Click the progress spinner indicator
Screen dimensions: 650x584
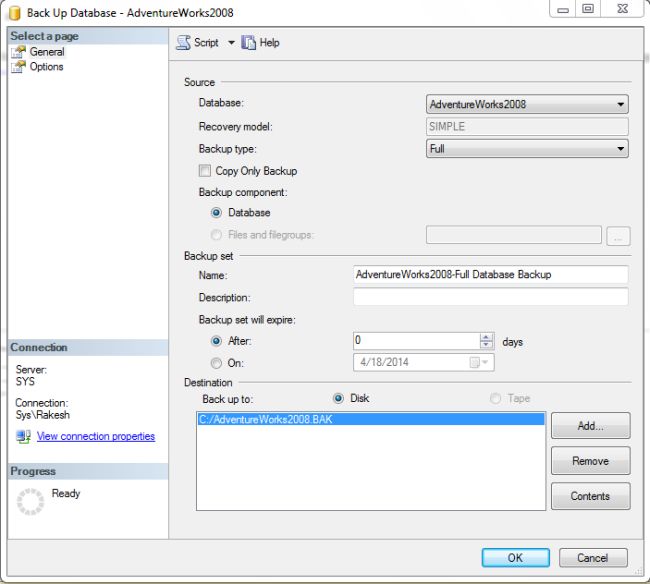coord(30,502)
